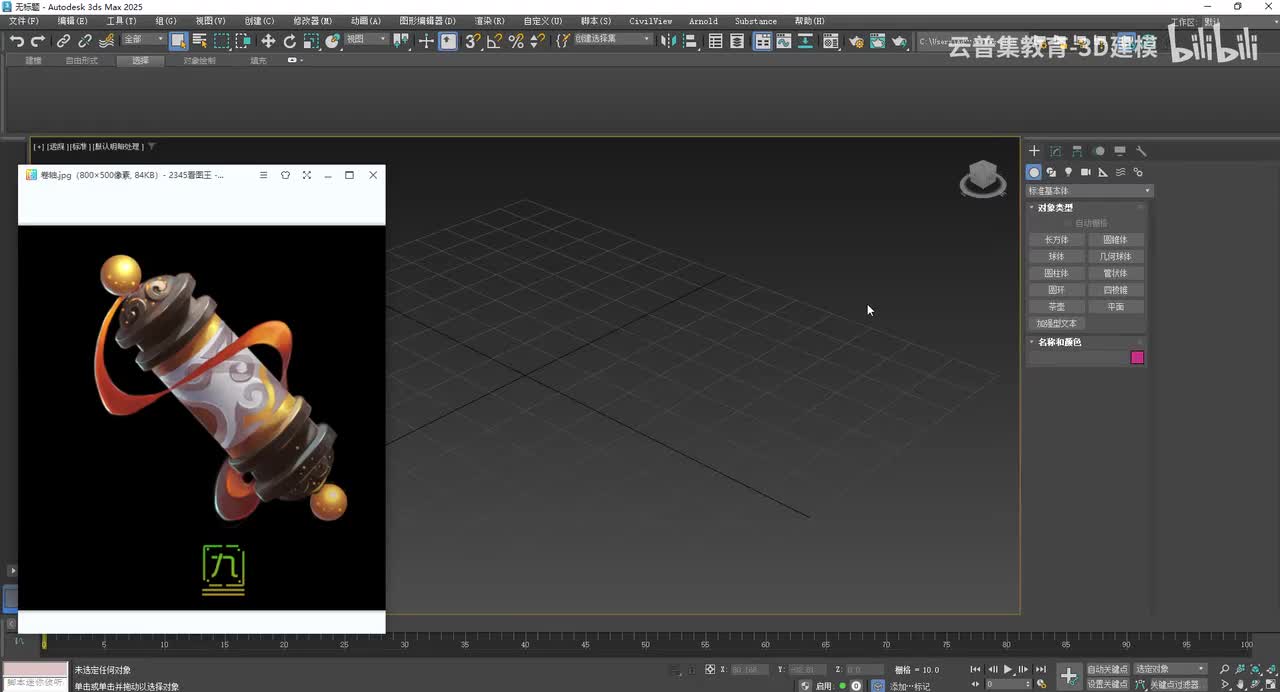1280x692 pixels.
Task: Select the Rotate tool in the toolbar
Action: click(290, 41)
